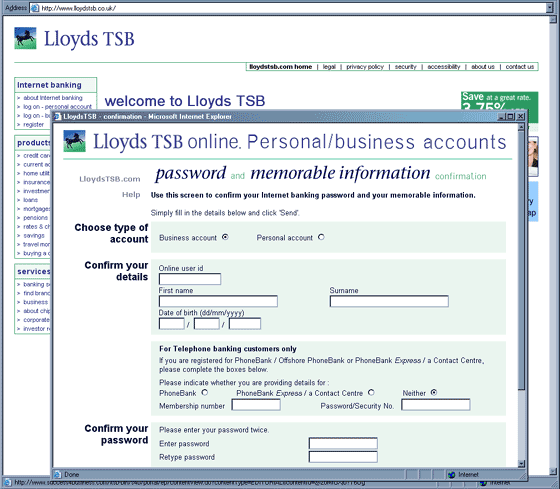
Task: Select the Personal account radio button
Action: (x=321, y=237)
